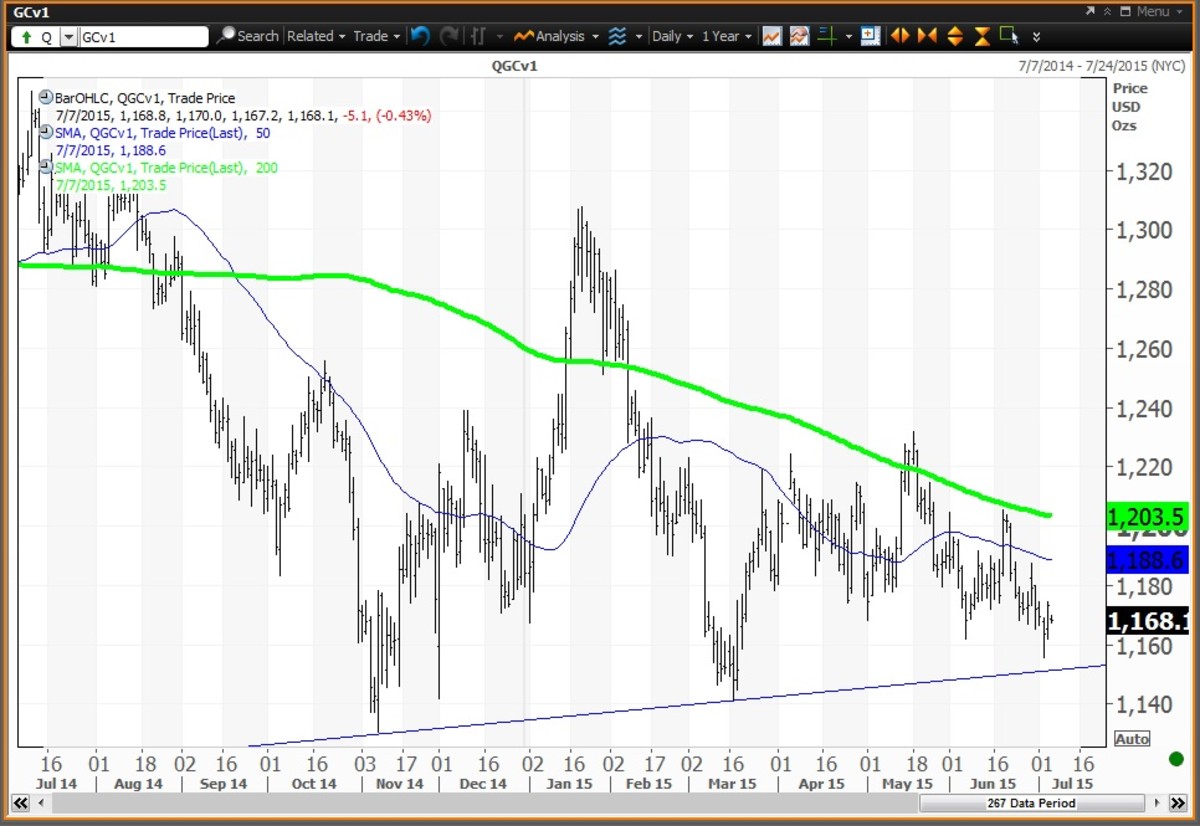1200x826 pixels.
Task: Click the crosshair cursor tool icon
Action: pyautogui.click(x=826, y=36)
